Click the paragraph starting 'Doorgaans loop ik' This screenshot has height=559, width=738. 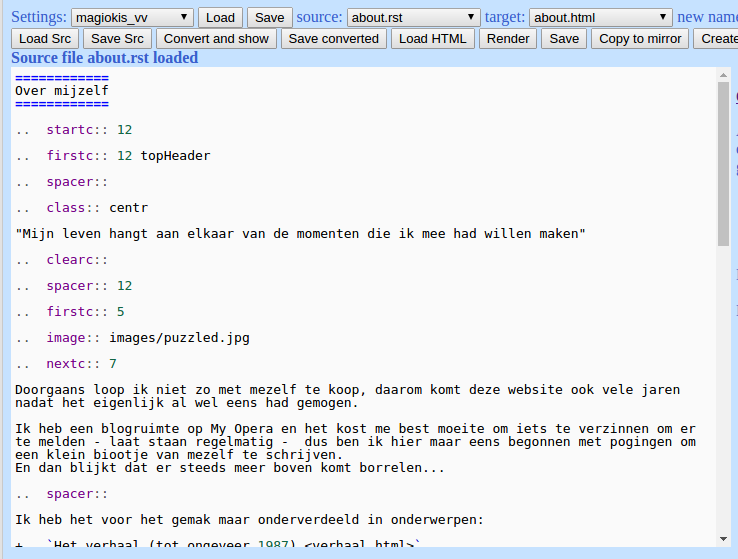[347, 396]
